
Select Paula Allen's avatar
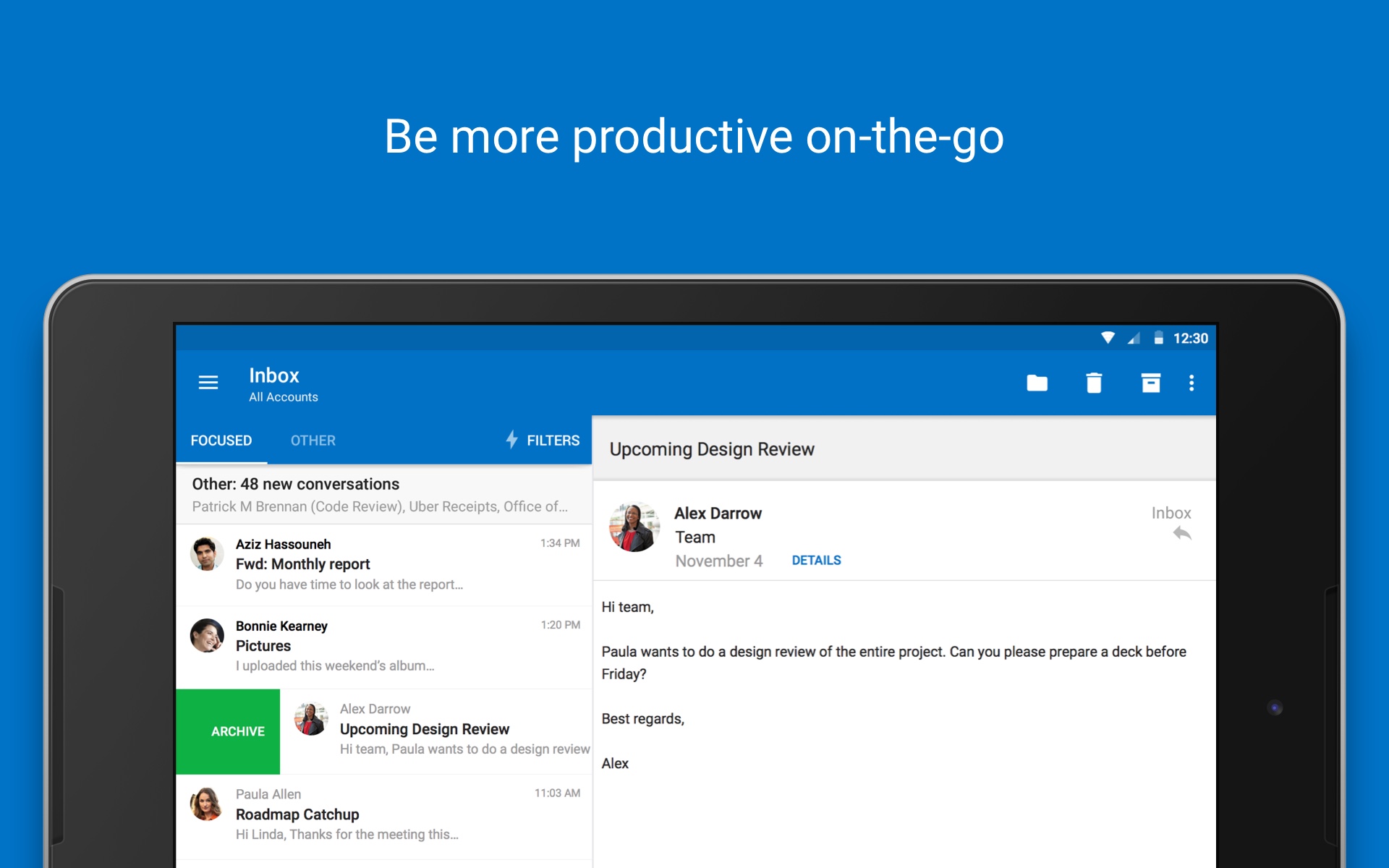pyautogui.click(x=207, y=804)
